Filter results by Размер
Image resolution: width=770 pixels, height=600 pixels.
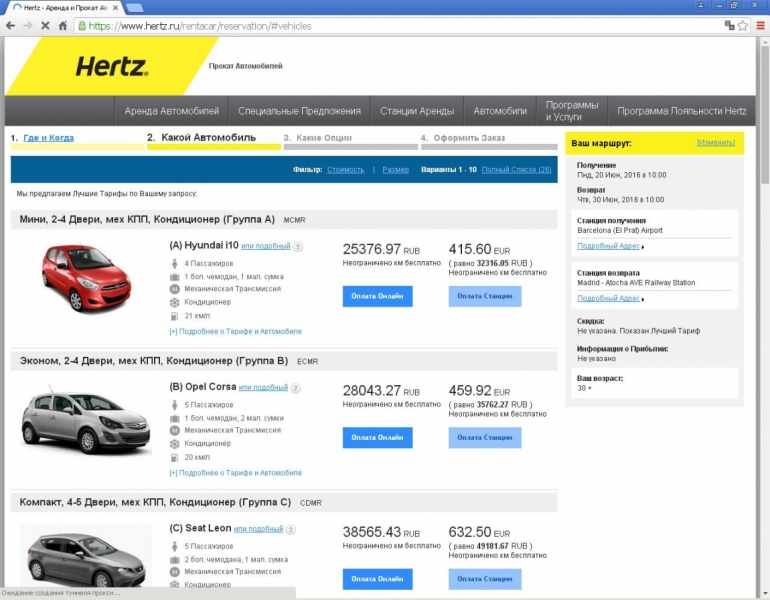click(395, 169)
